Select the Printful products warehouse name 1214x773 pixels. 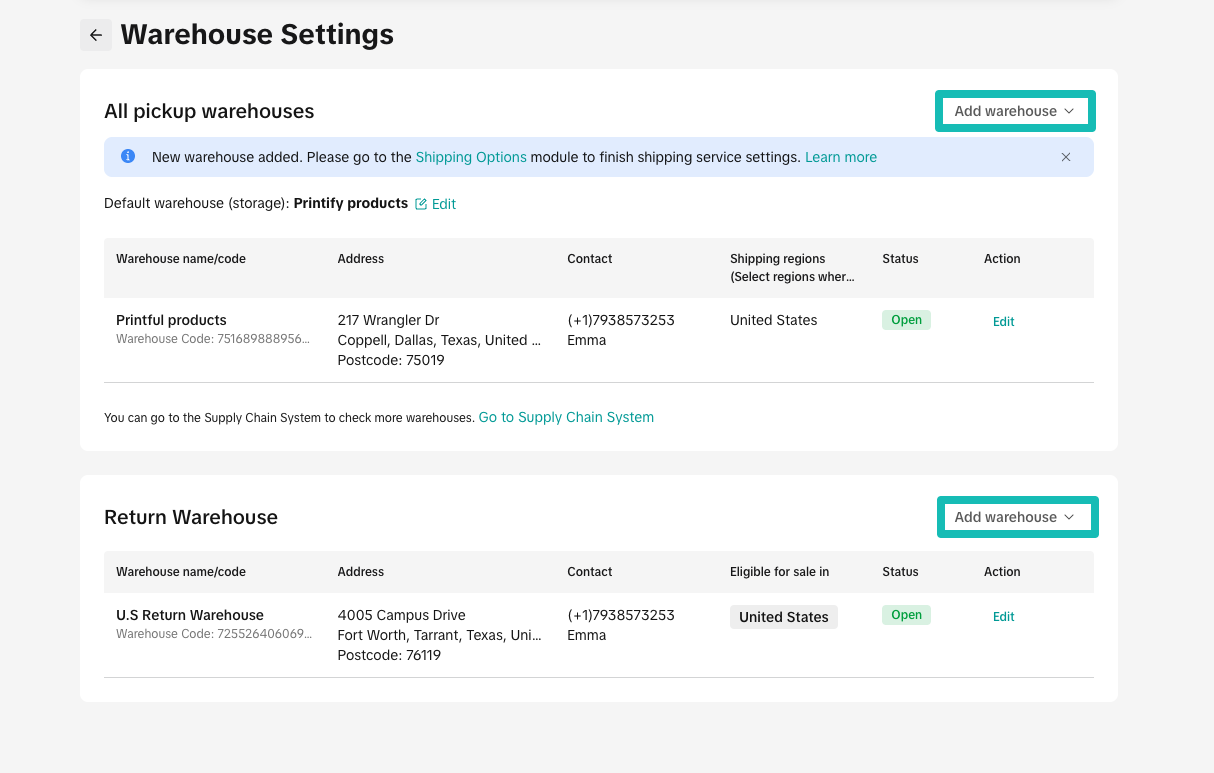[x=171, y=320]
